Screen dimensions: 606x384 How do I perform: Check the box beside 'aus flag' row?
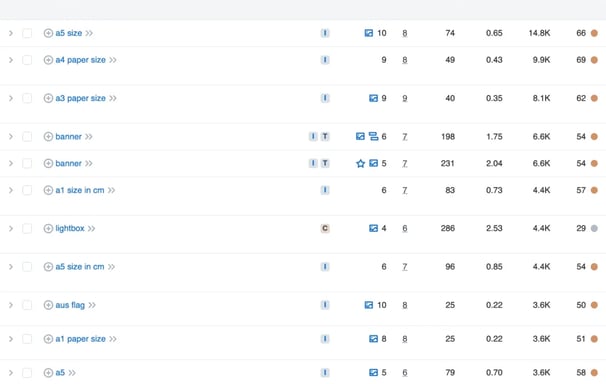coord(27,305)
